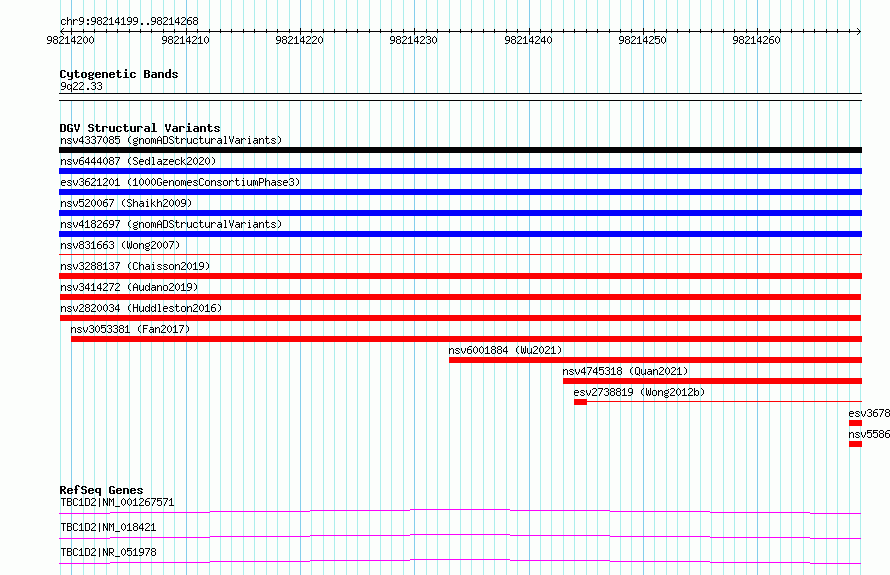The width and height of the screenshot is (890, 575).
Task: Click ruler position 98214250
Action: [x=642, y=40]
